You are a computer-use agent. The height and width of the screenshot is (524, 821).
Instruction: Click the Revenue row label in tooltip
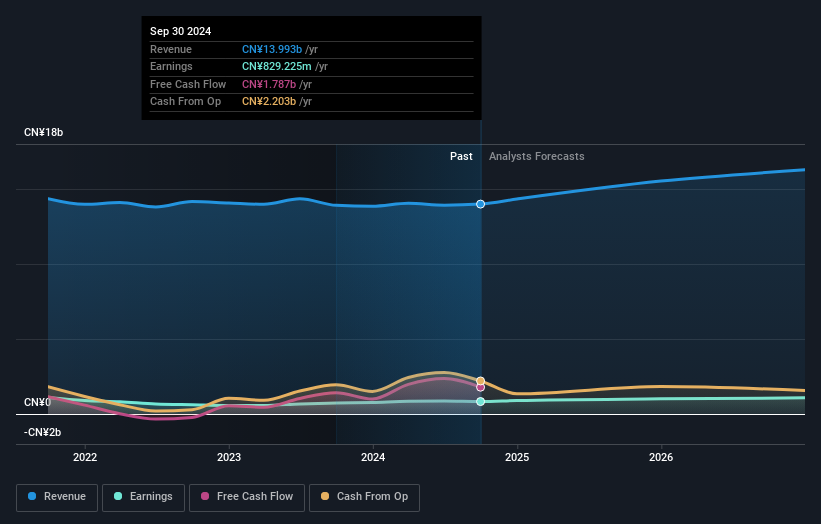pyautogui.click(x=171, y=49)
